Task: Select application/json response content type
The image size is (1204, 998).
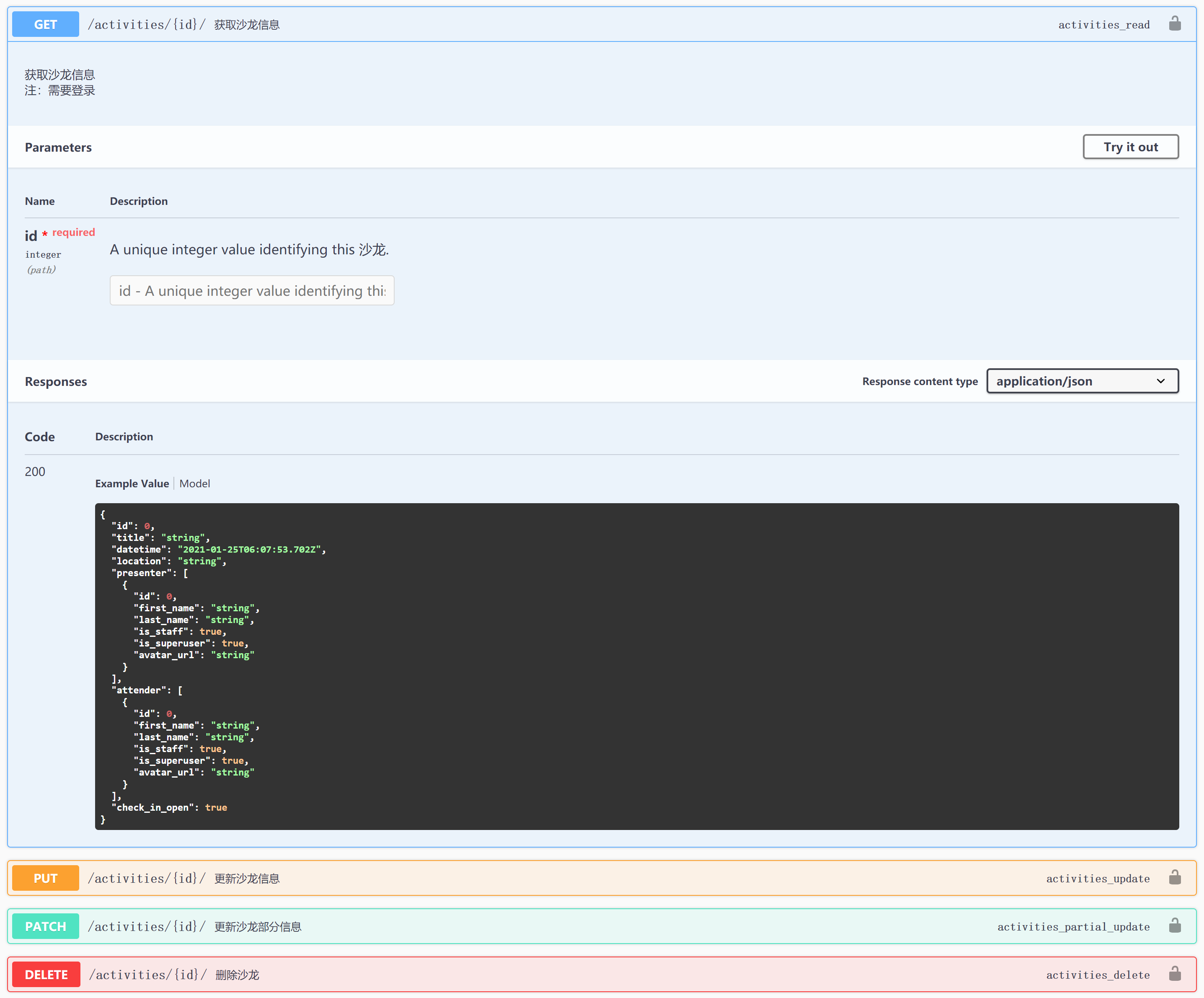Action: click(1081, 380)
